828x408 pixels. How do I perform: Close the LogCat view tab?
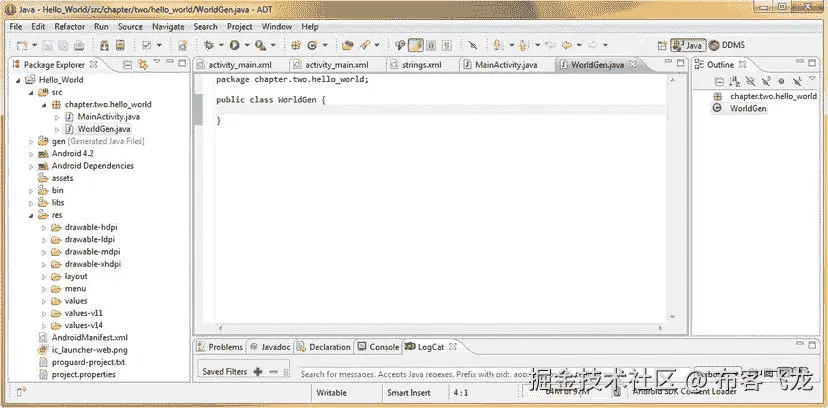tap(453, 347)
